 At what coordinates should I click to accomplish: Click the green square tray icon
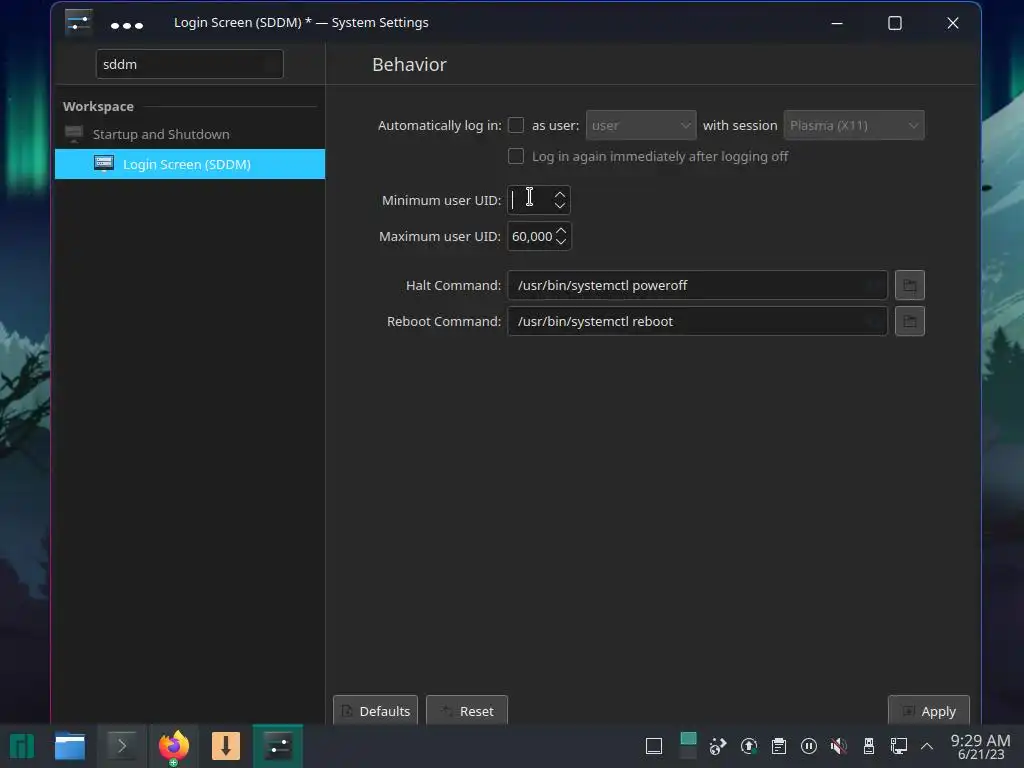pyautogui.click(x=688, y=739)
